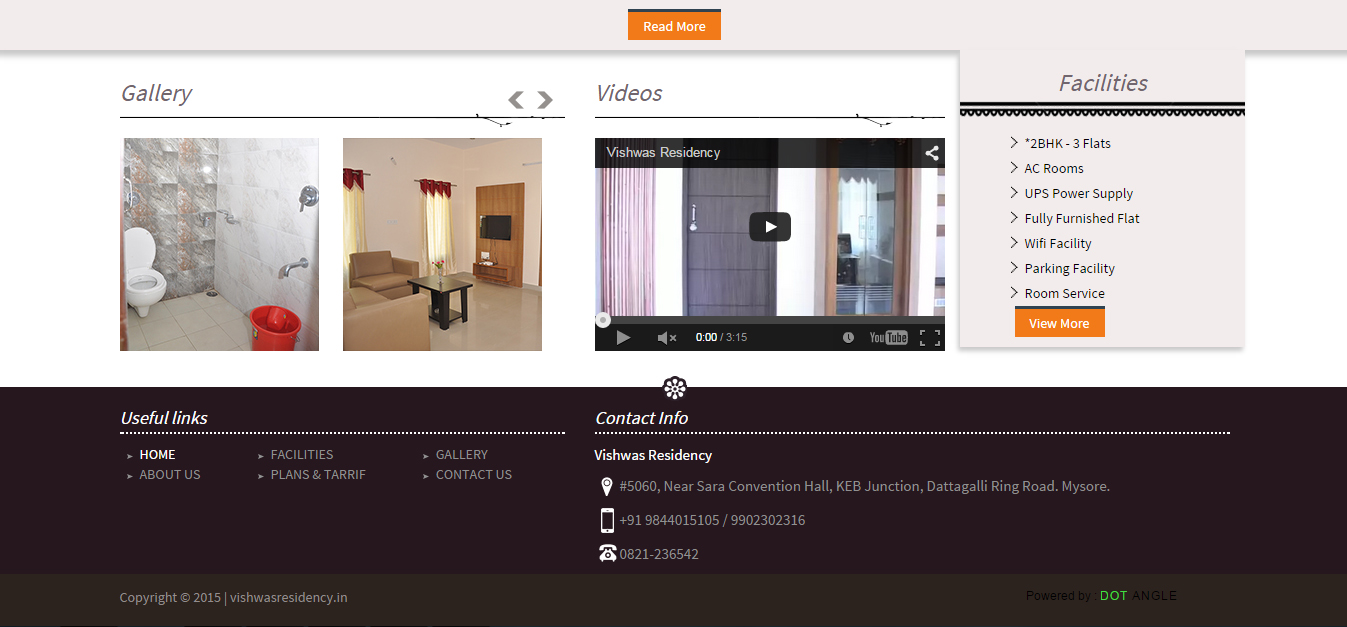Unmute the video via speaker icon
Viewport: 1347px width, 627px height.
666,338
